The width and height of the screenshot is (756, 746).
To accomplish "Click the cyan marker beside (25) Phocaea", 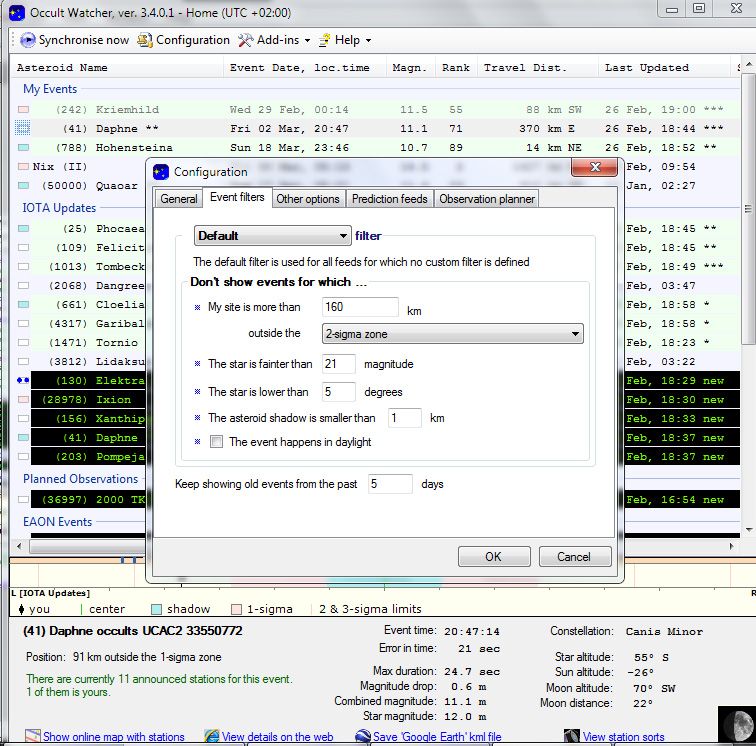I will click(23, 229).
